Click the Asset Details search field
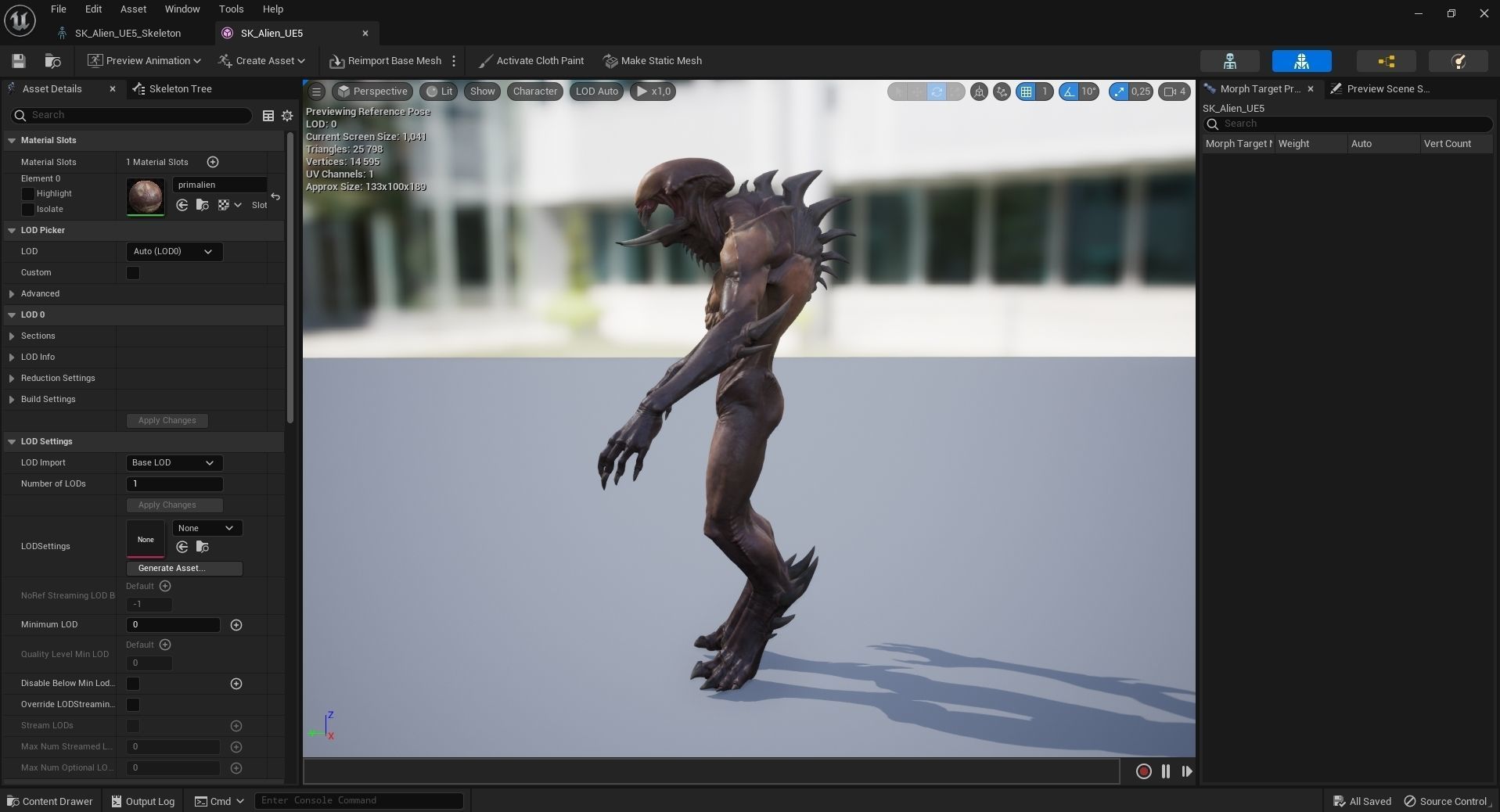Screen dimensions: 1500x812 (131, 116)
